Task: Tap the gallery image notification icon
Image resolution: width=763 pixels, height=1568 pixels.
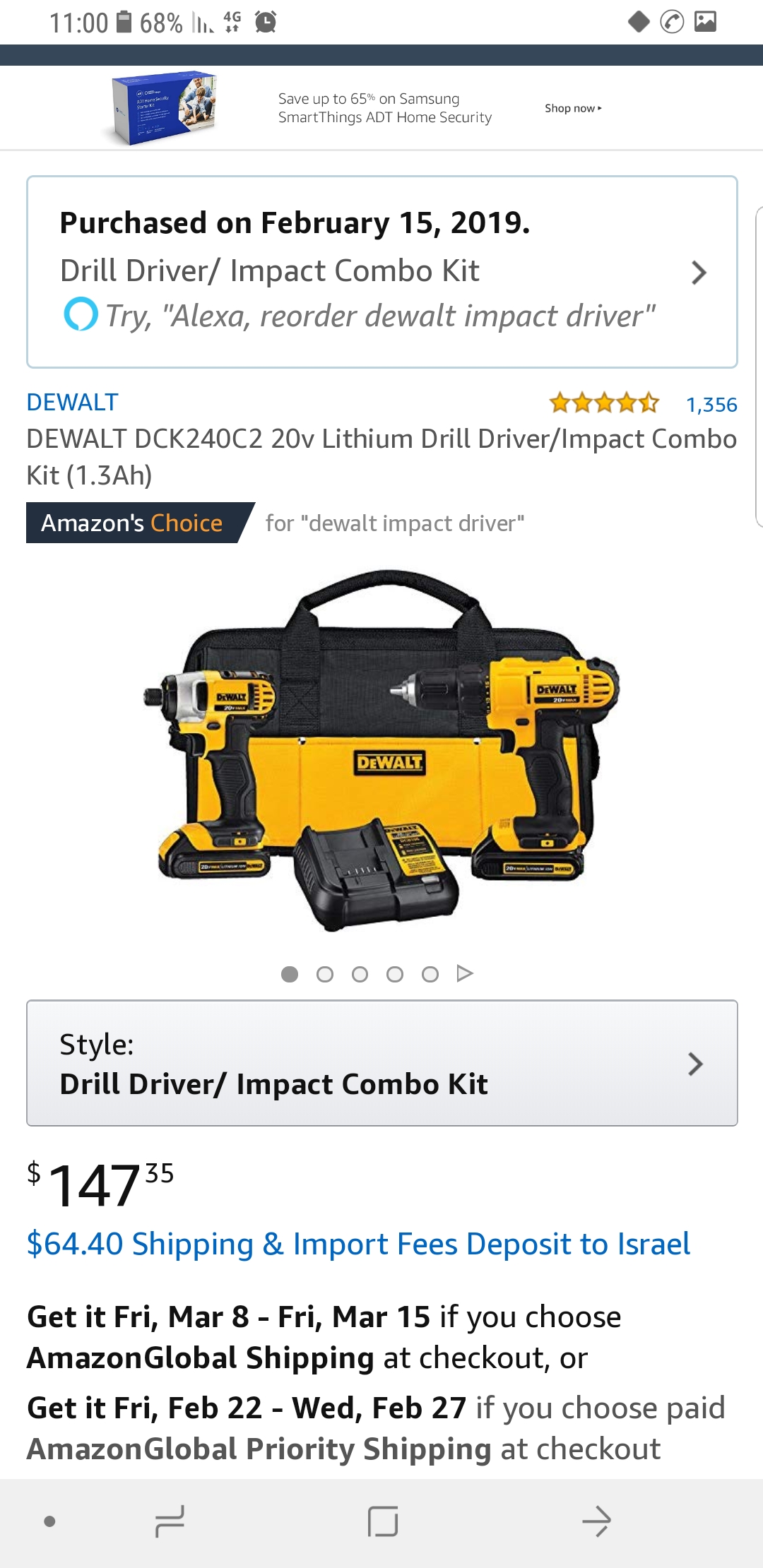Action: coord(705,22)
